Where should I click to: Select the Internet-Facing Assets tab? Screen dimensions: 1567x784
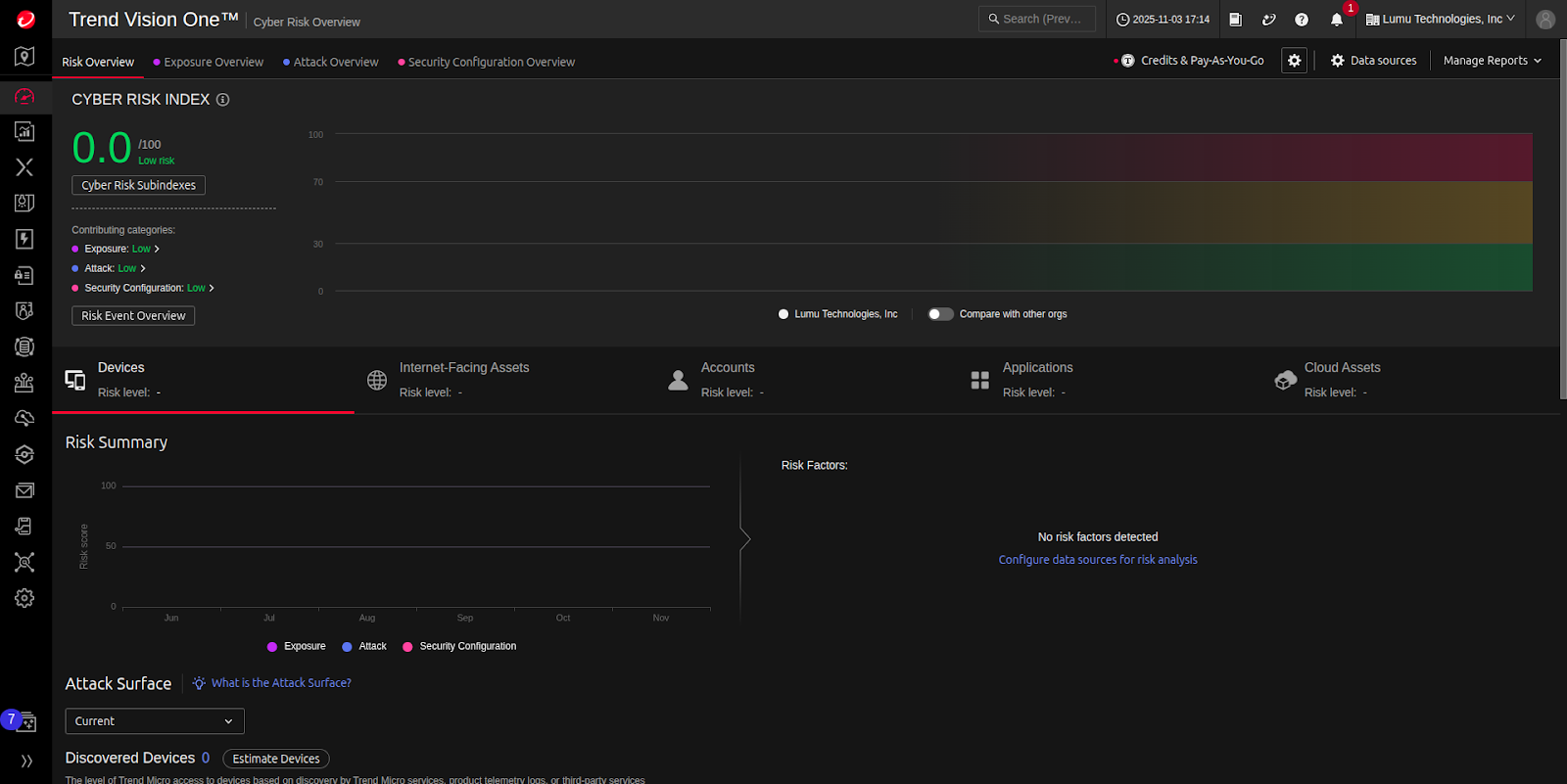(463, 368)
